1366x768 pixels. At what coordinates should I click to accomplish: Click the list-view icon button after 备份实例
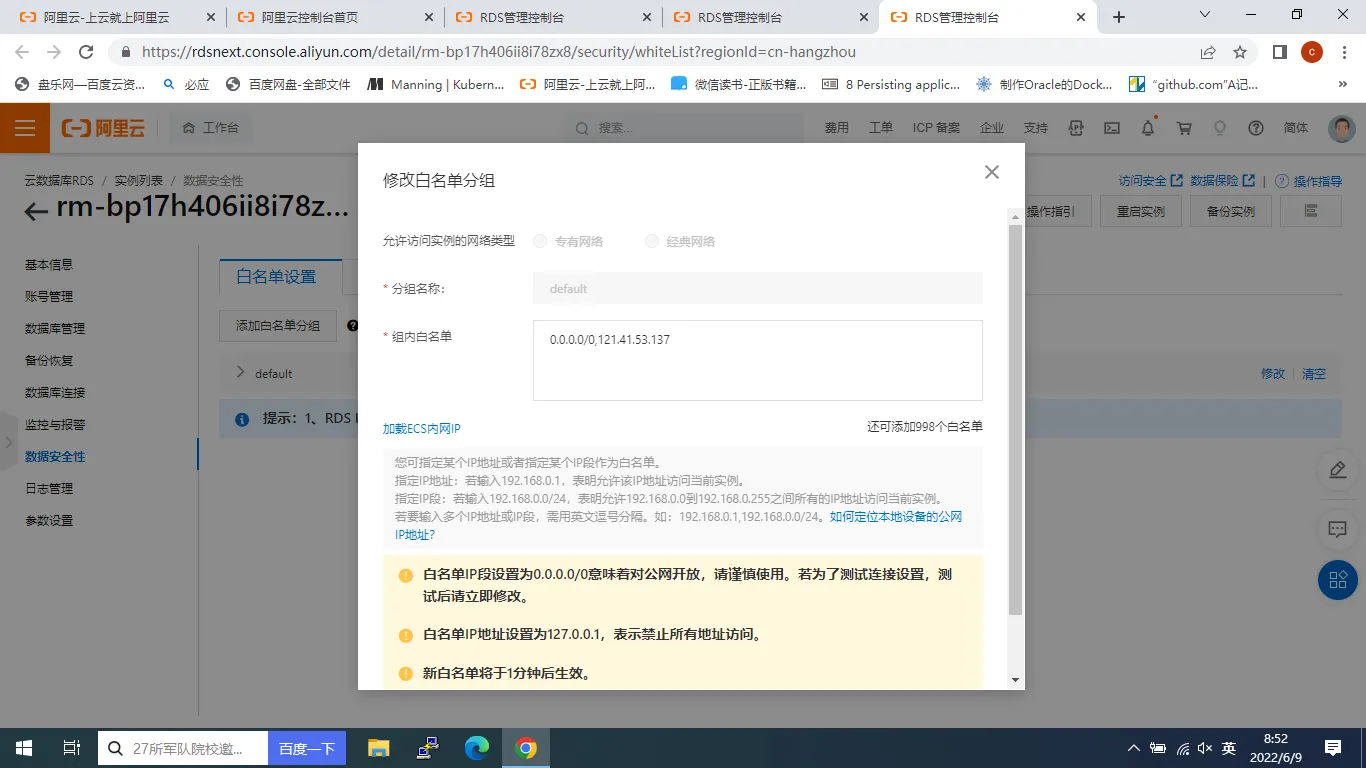click(x=1310, y=211)
